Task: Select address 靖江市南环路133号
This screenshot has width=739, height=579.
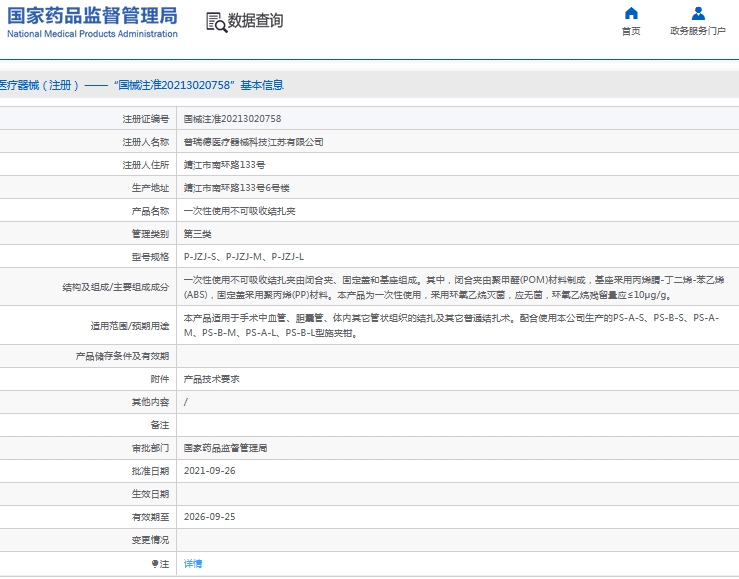Action: point(224,165)
